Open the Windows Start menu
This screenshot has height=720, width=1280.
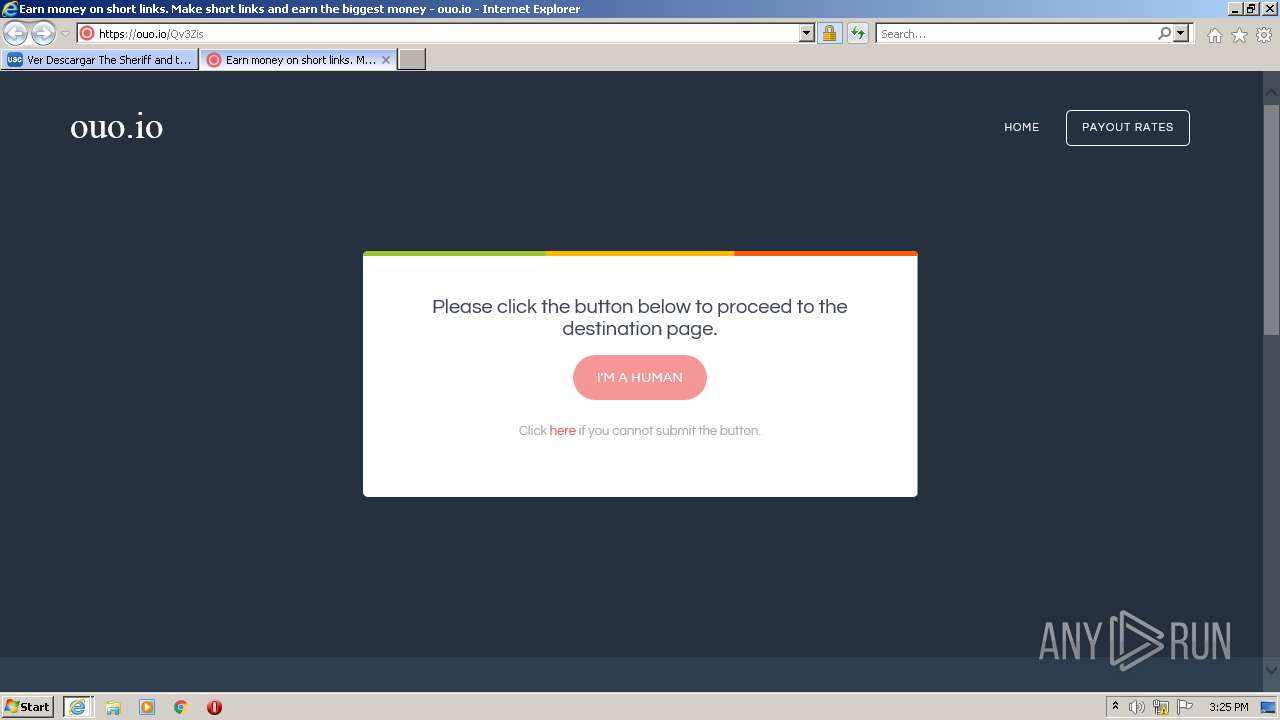click(x=28, y=706)
